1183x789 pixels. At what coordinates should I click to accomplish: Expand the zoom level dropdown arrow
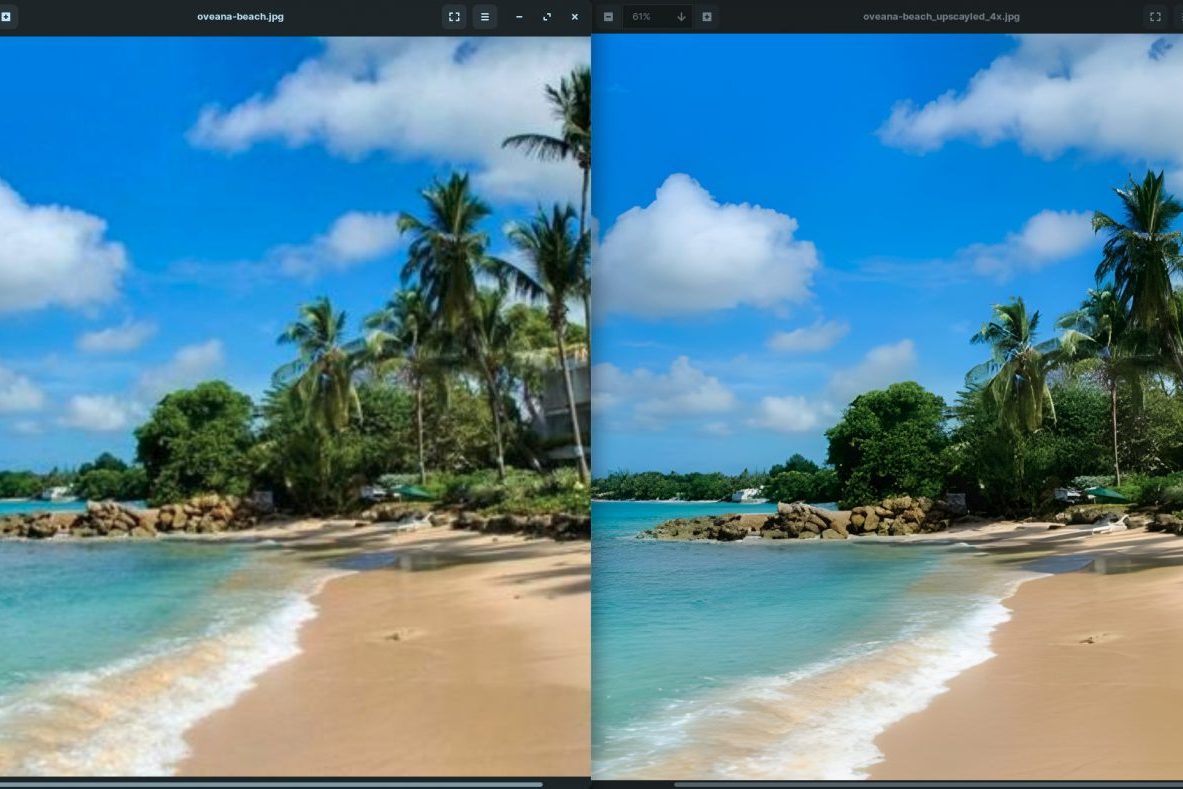(681, 17)
